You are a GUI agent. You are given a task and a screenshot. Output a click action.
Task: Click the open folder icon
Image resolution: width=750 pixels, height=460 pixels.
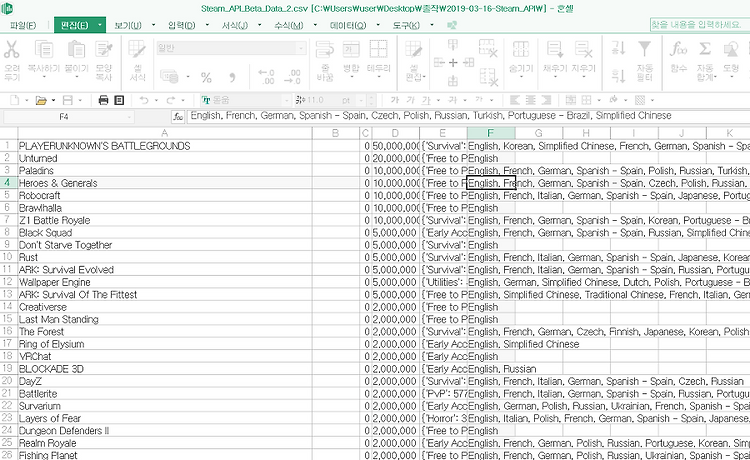(41, 100)
